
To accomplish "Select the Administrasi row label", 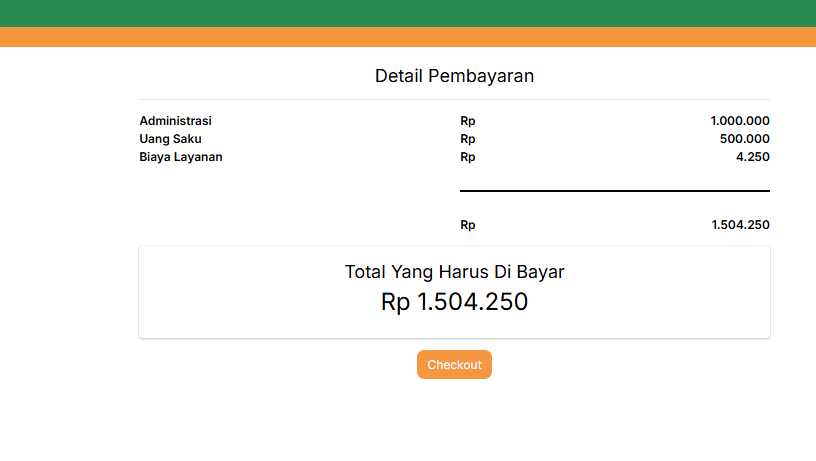I will tap(176, 121).
